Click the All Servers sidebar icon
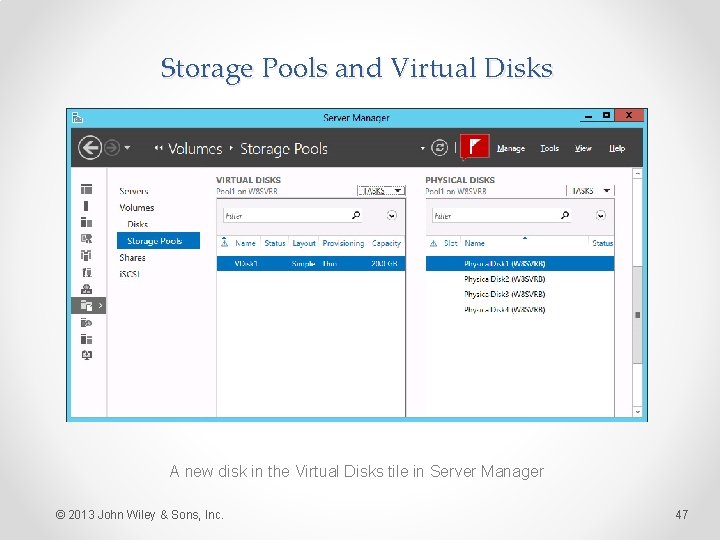 tap(86, 222)
